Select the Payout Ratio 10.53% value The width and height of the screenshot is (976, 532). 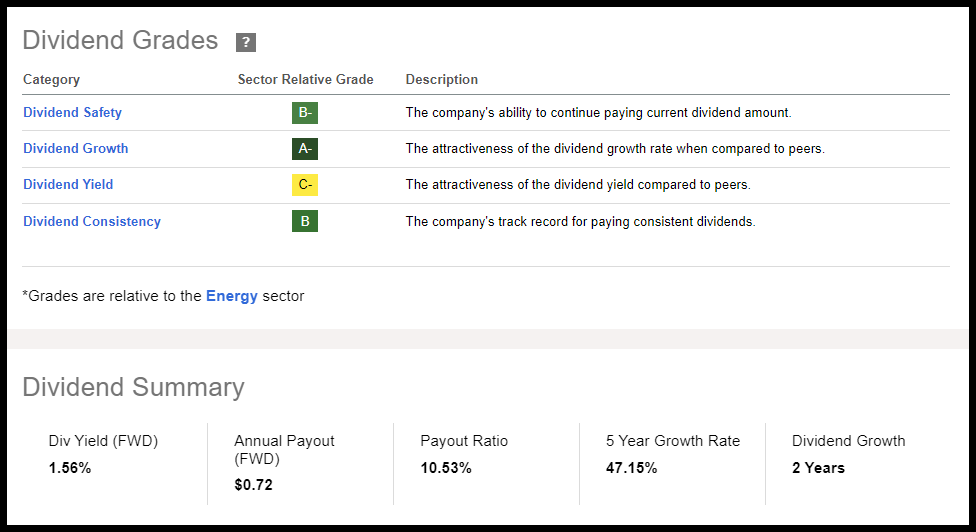[x=446, y=468]
